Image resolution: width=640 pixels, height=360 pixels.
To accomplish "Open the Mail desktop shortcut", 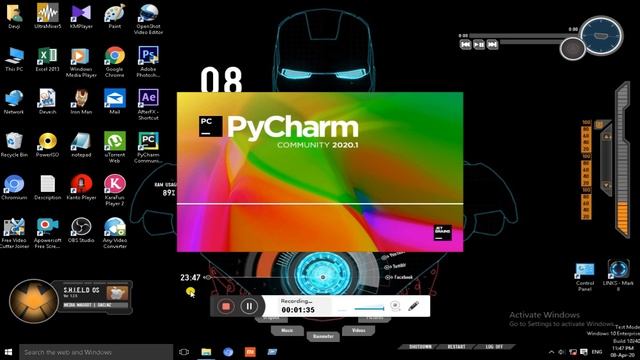I will 115,102.
